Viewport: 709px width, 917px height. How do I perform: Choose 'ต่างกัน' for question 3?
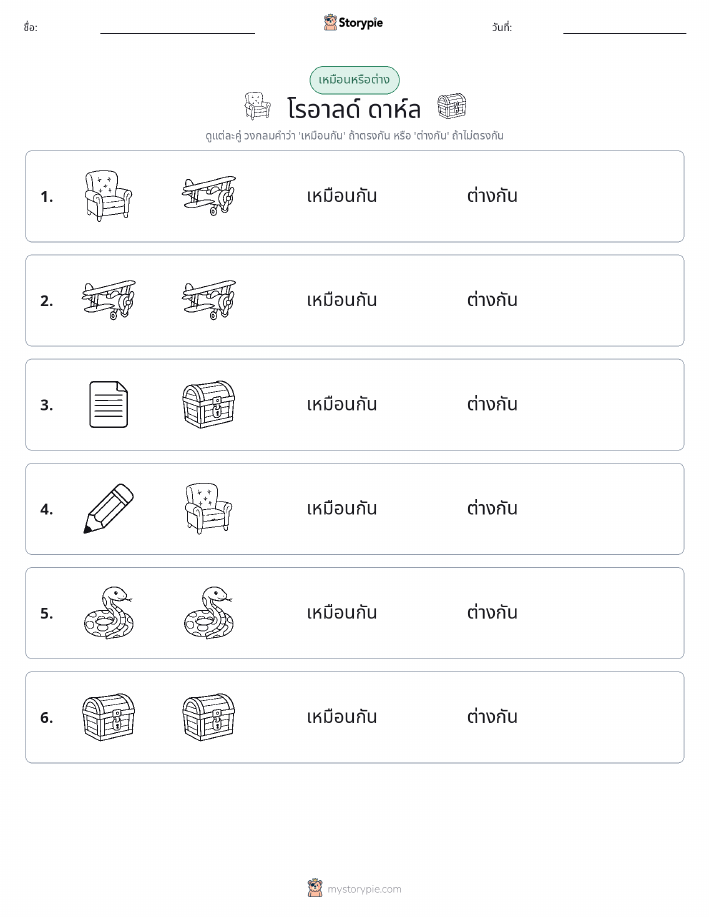492,405
